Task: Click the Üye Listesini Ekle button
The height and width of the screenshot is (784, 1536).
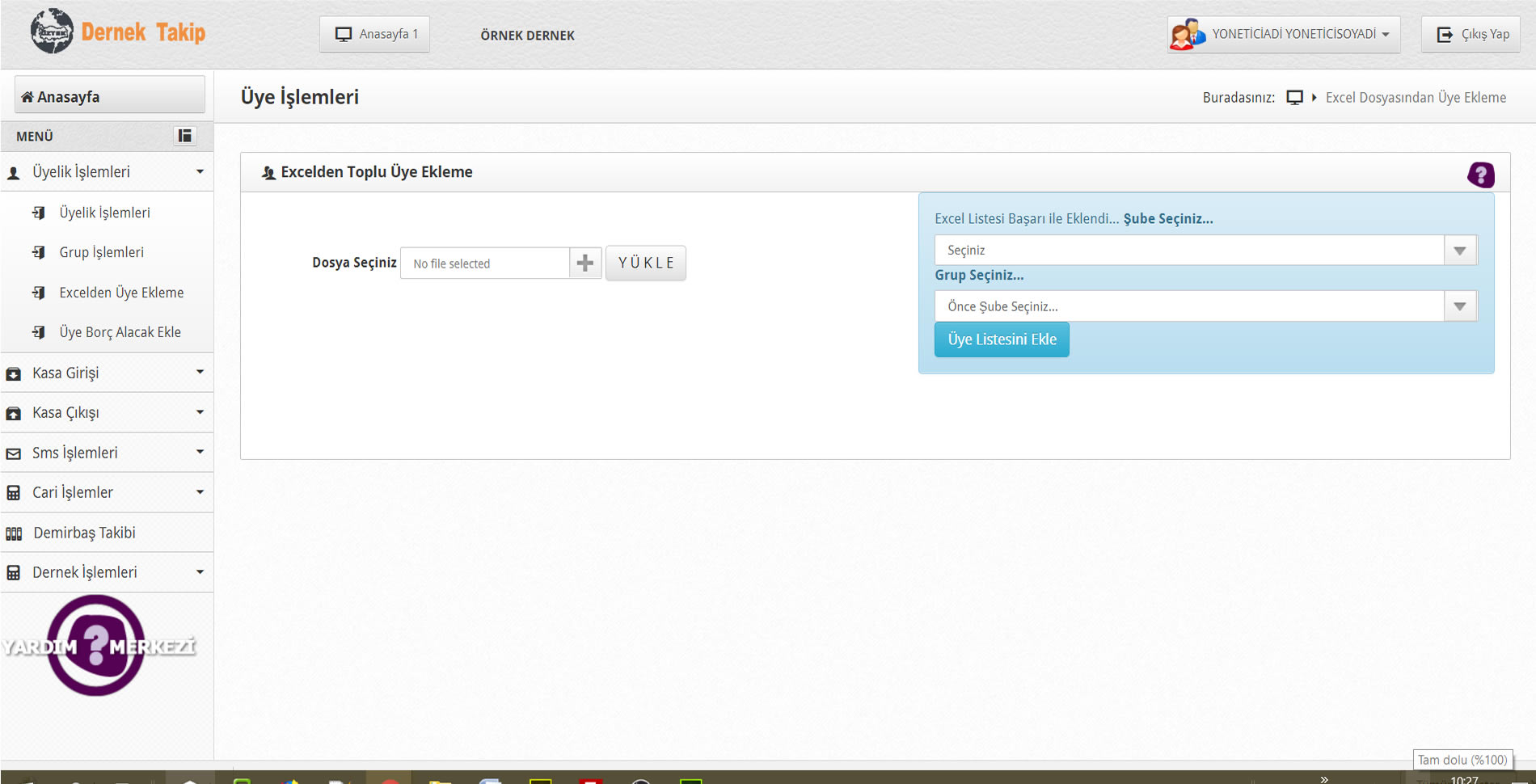Action: (x=1002, y=339)
